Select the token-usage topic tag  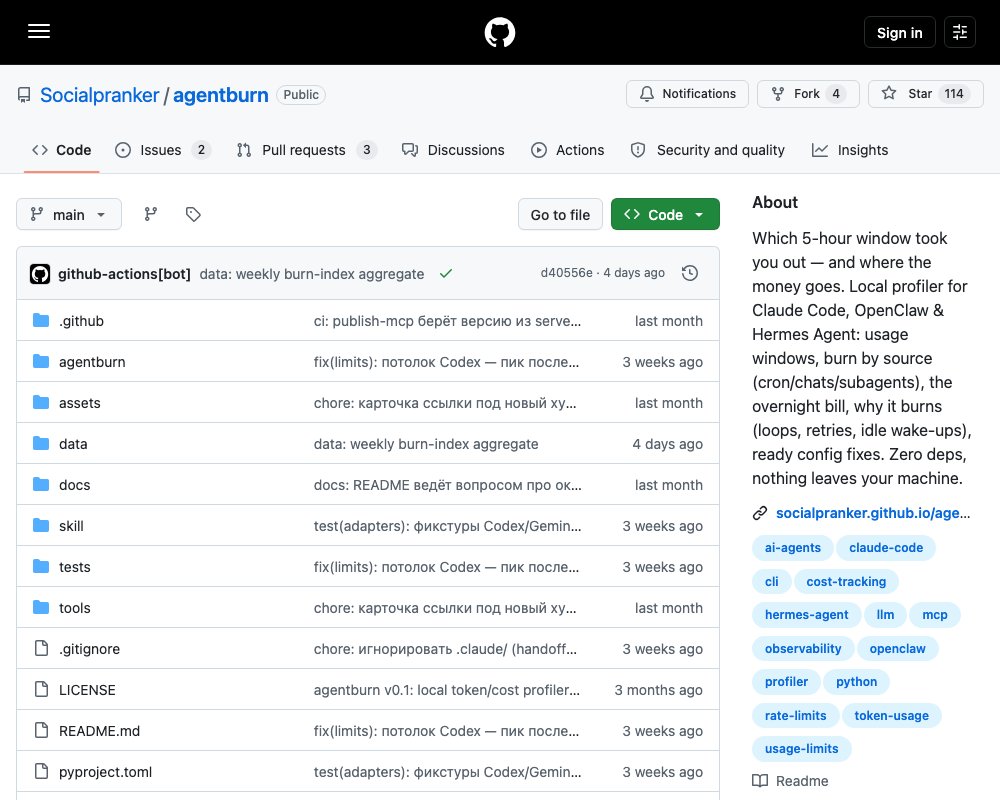click(892, 715)
